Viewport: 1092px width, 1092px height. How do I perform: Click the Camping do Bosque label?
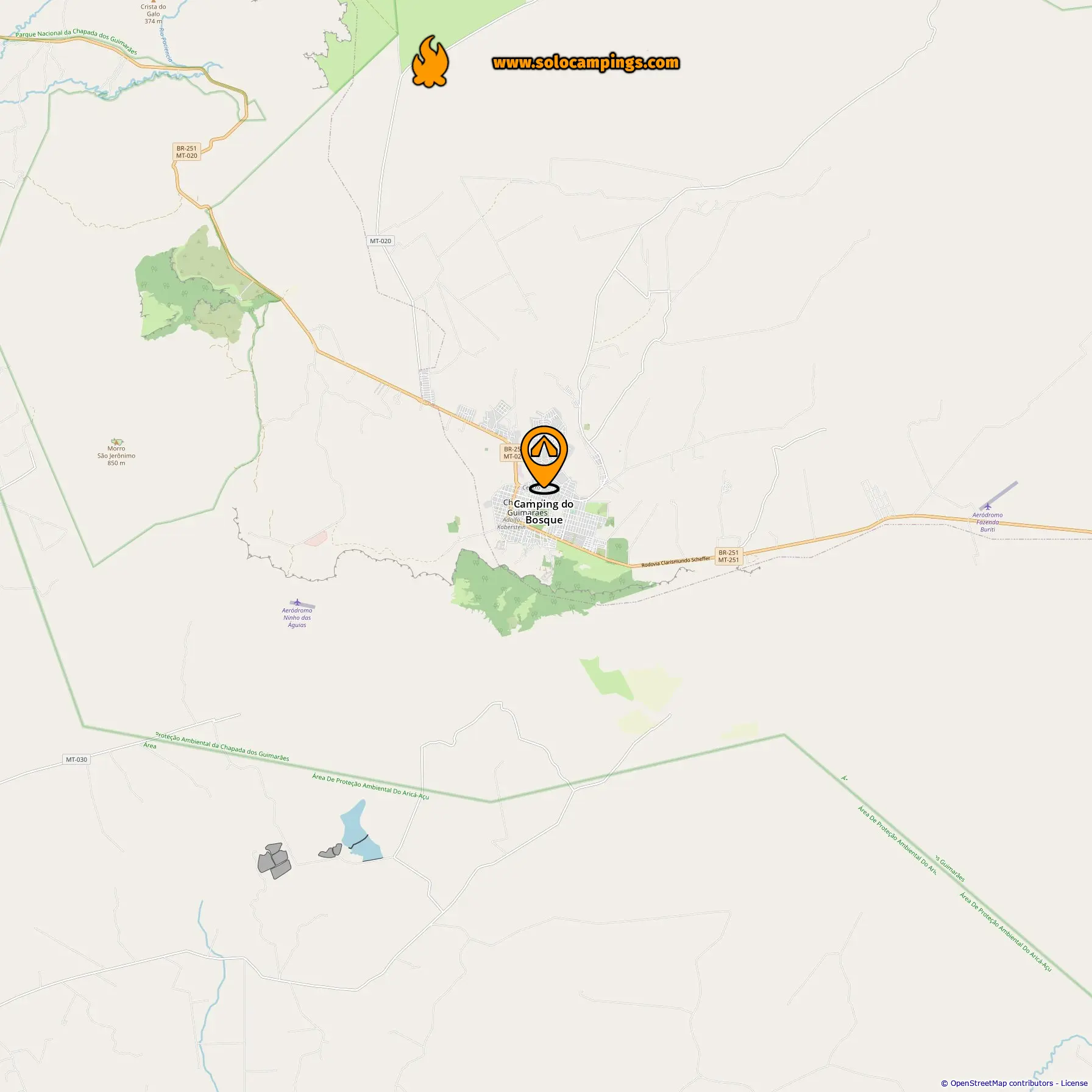pos(544,512)
